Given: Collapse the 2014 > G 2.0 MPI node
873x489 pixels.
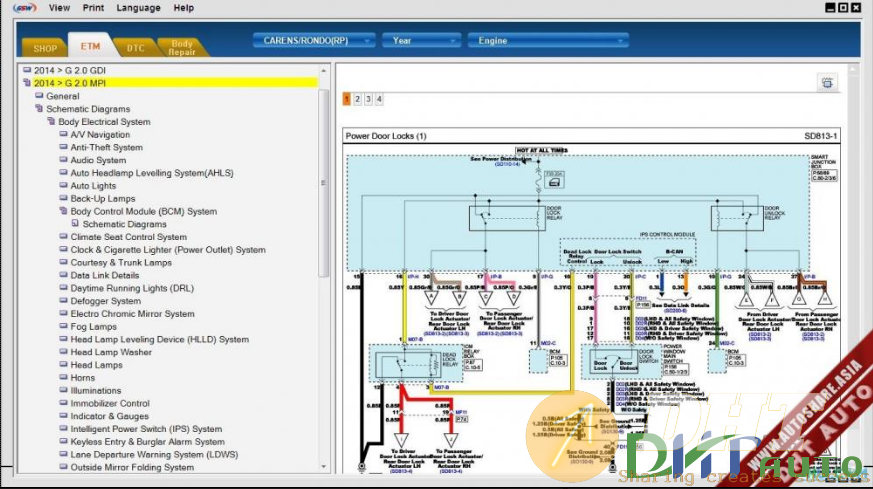Looking at the screenshot, I should tap(27, 83).
